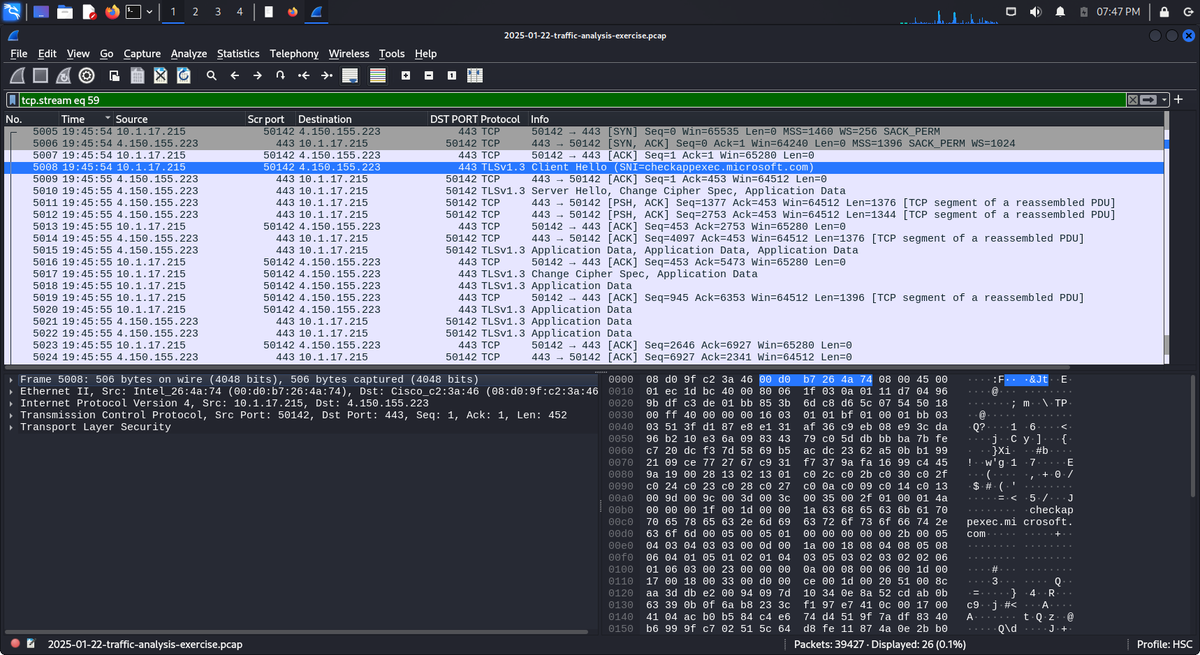The height and width of the screenshot is (655, 1200).
Task: Click the Restart current capture icon
Action: pyautogui.click(x=63, y=75)
